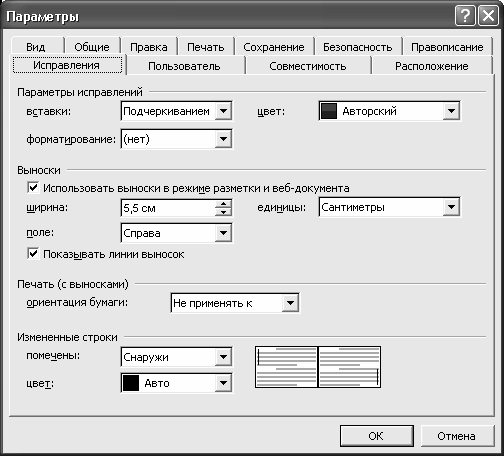504x456 pixels.
Task: Click the question mark help icon
Action: tap(465, 16)
